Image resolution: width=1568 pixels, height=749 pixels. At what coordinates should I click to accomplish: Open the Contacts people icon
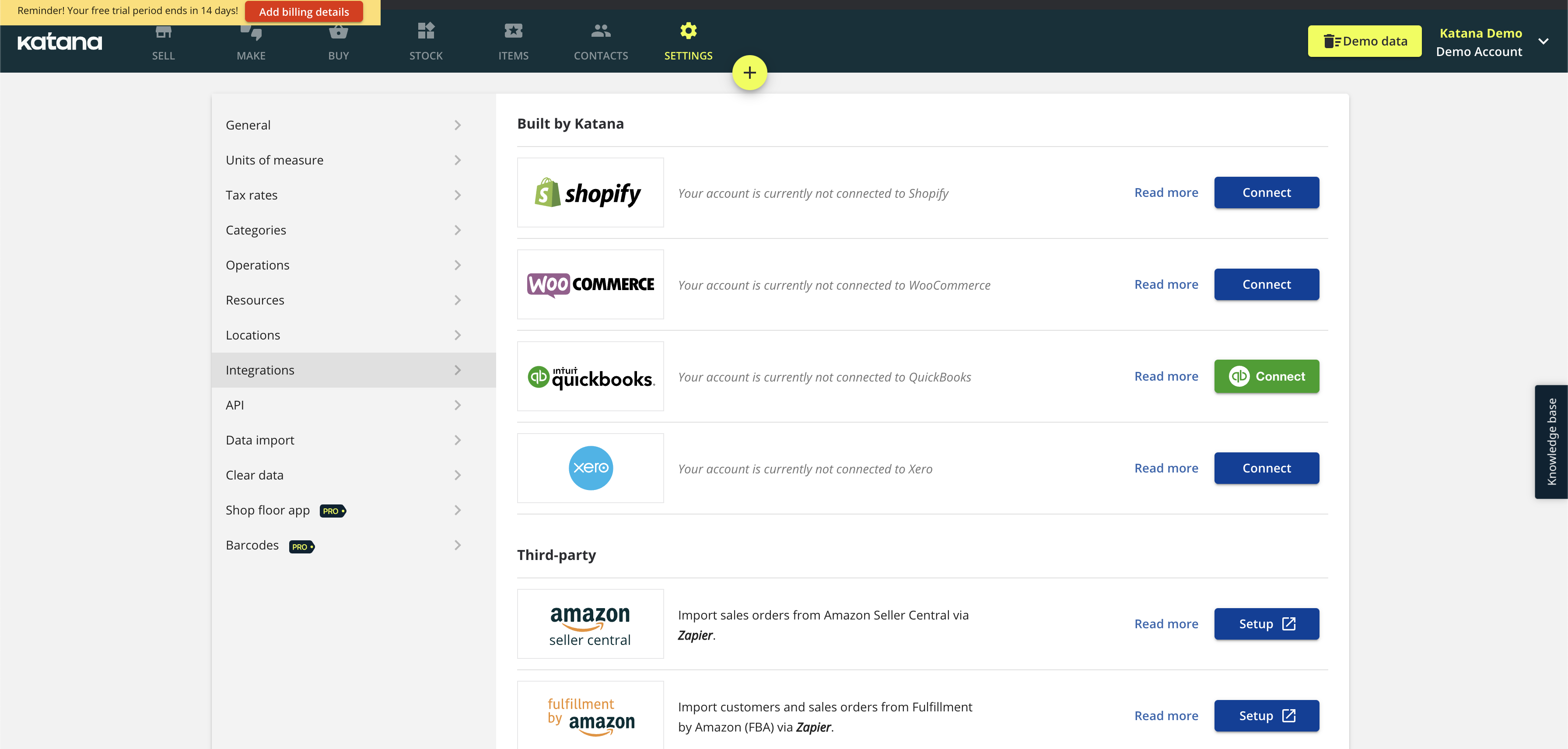[x=601, y=31]
